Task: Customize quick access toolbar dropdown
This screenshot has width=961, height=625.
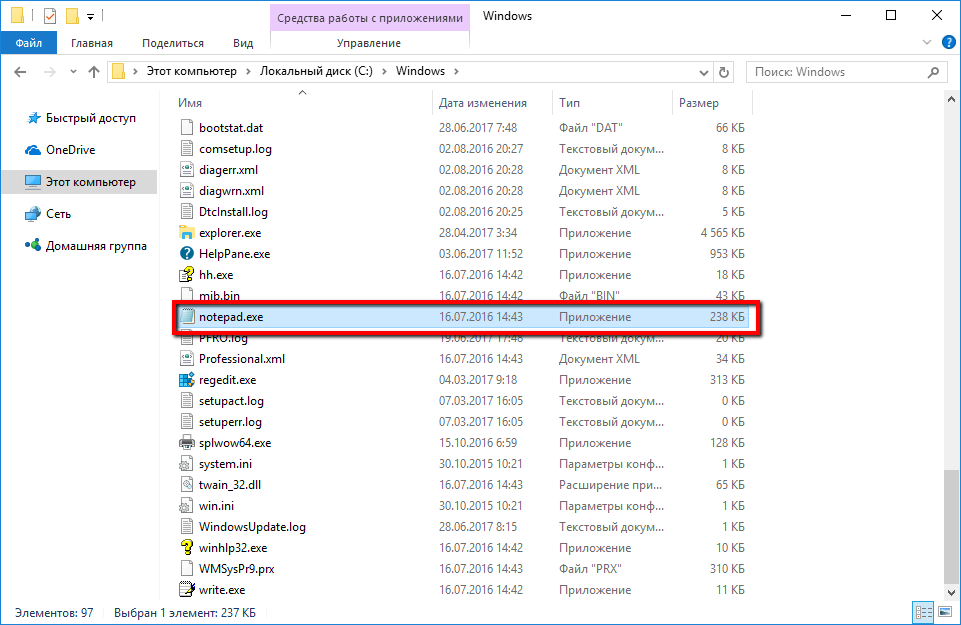Action: [90, 17]
